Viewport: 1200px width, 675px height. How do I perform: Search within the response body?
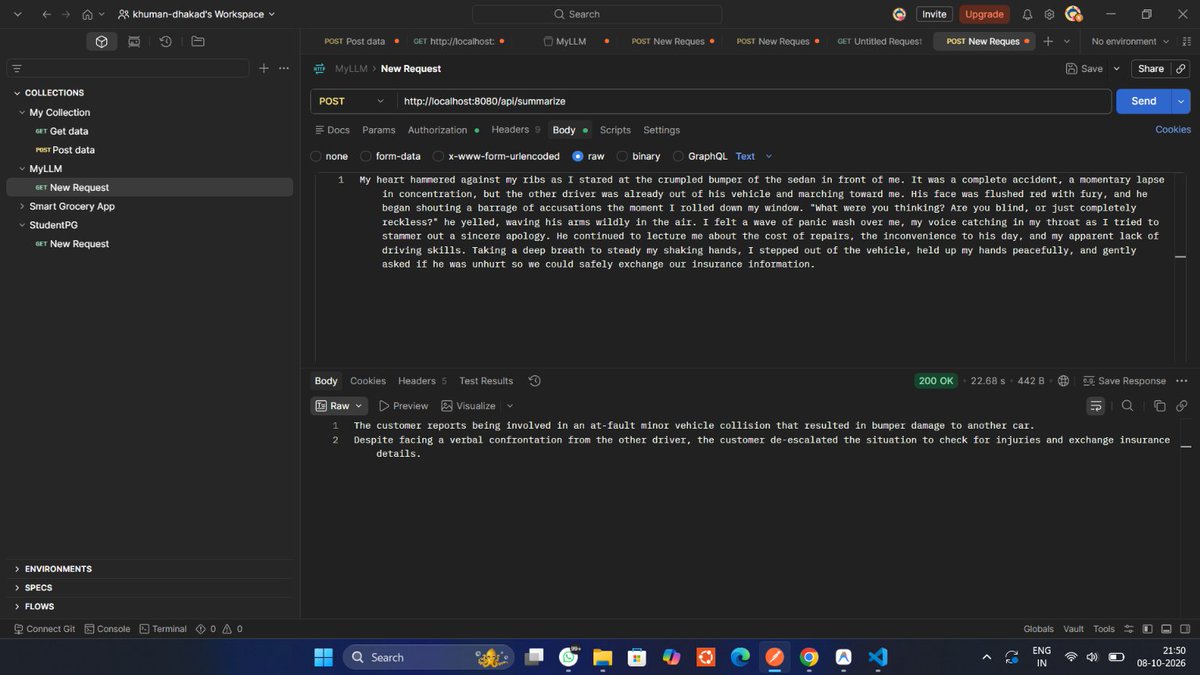(x=1127, y=406)
